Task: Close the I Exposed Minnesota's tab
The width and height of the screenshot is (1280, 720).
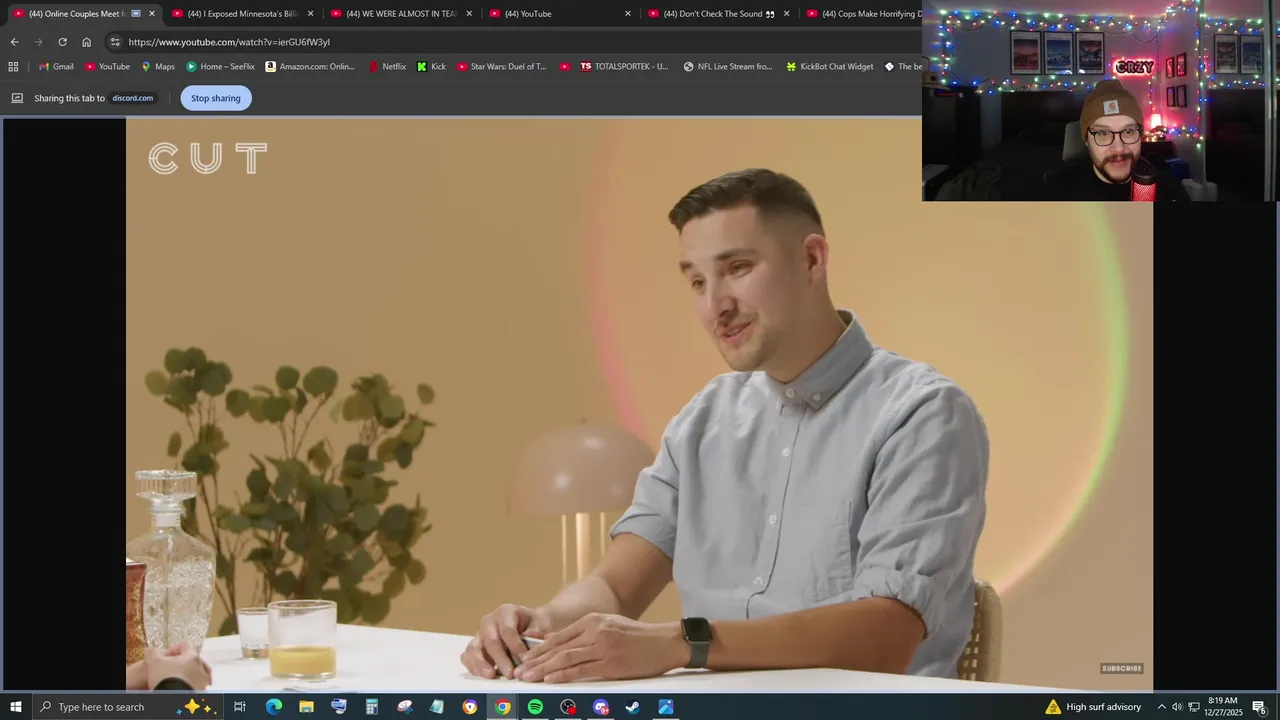Action: click(x=310, y=14)
